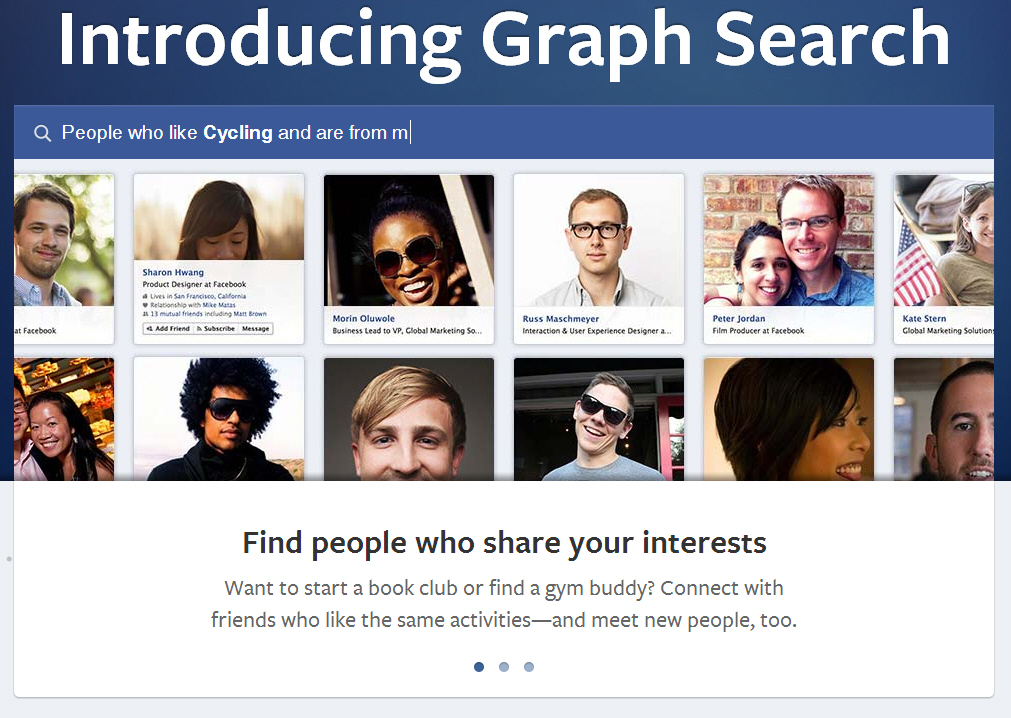Click the Graph Search query field

504,132
